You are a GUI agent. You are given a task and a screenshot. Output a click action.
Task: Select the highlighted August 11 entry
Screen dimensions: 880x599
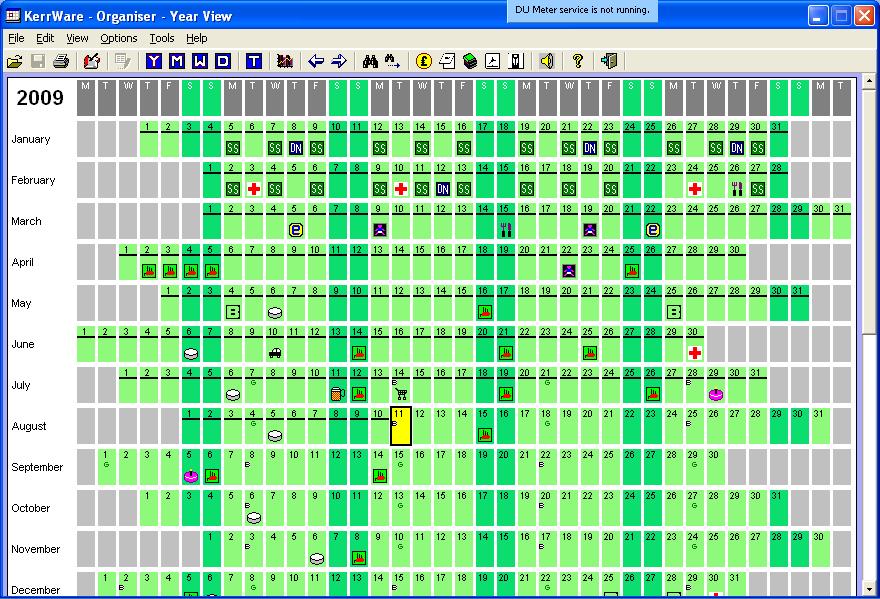399,425
